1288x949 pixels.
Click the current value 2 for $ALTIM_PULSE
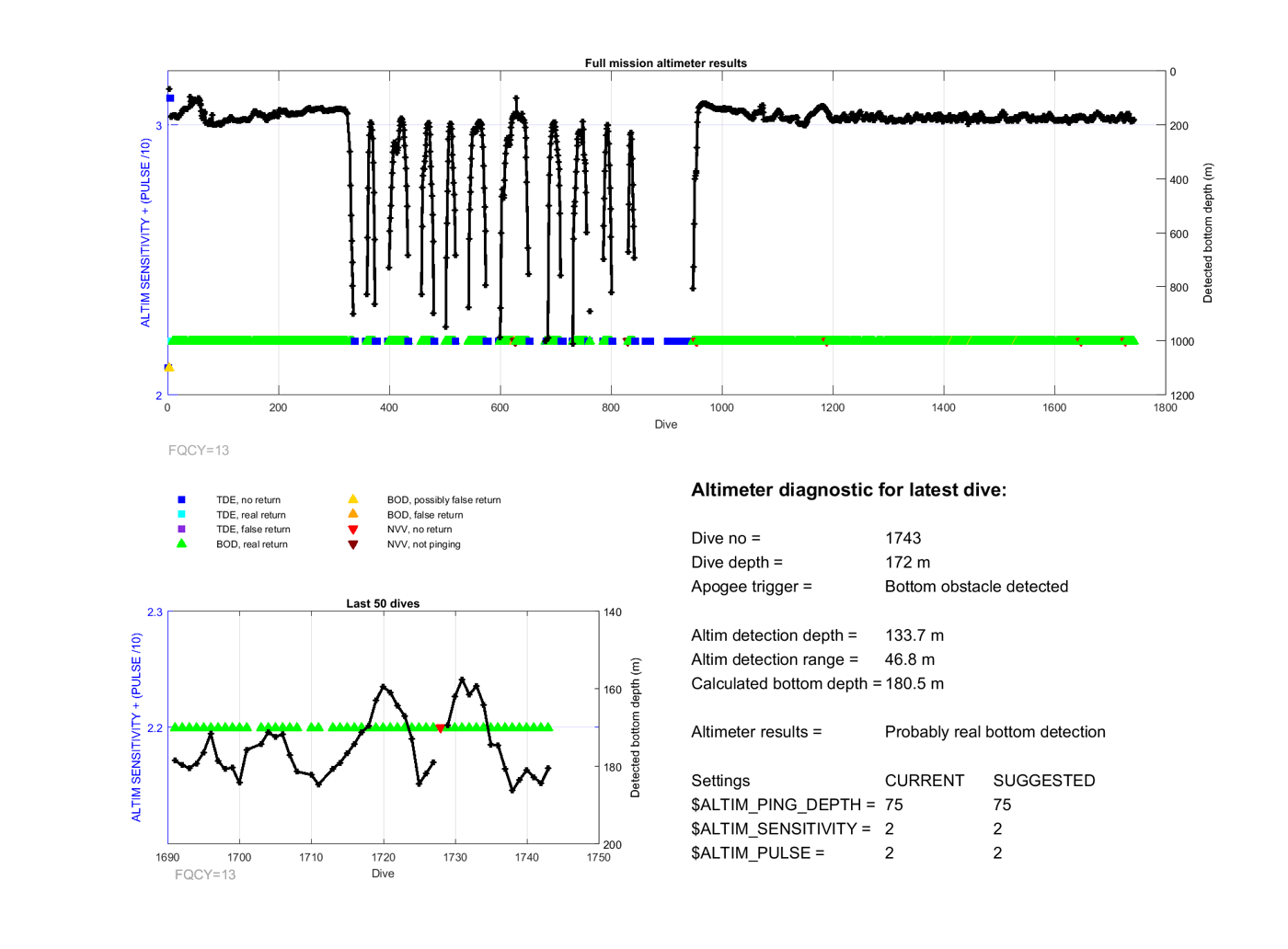click(890, 852)
